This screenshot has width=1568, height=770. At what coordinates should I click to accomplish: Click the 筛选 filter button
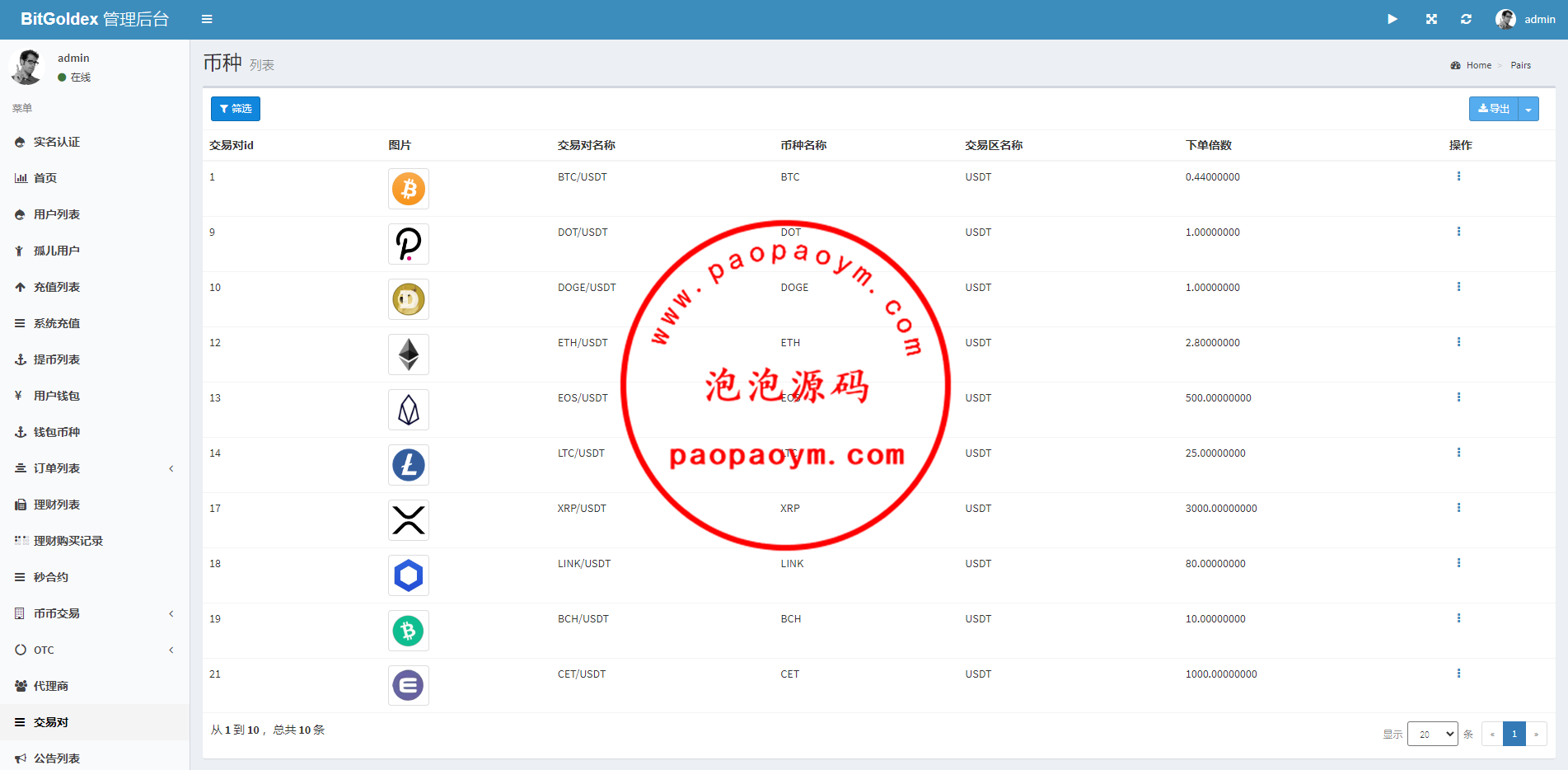pyautogui.click(x=236, y=109)
